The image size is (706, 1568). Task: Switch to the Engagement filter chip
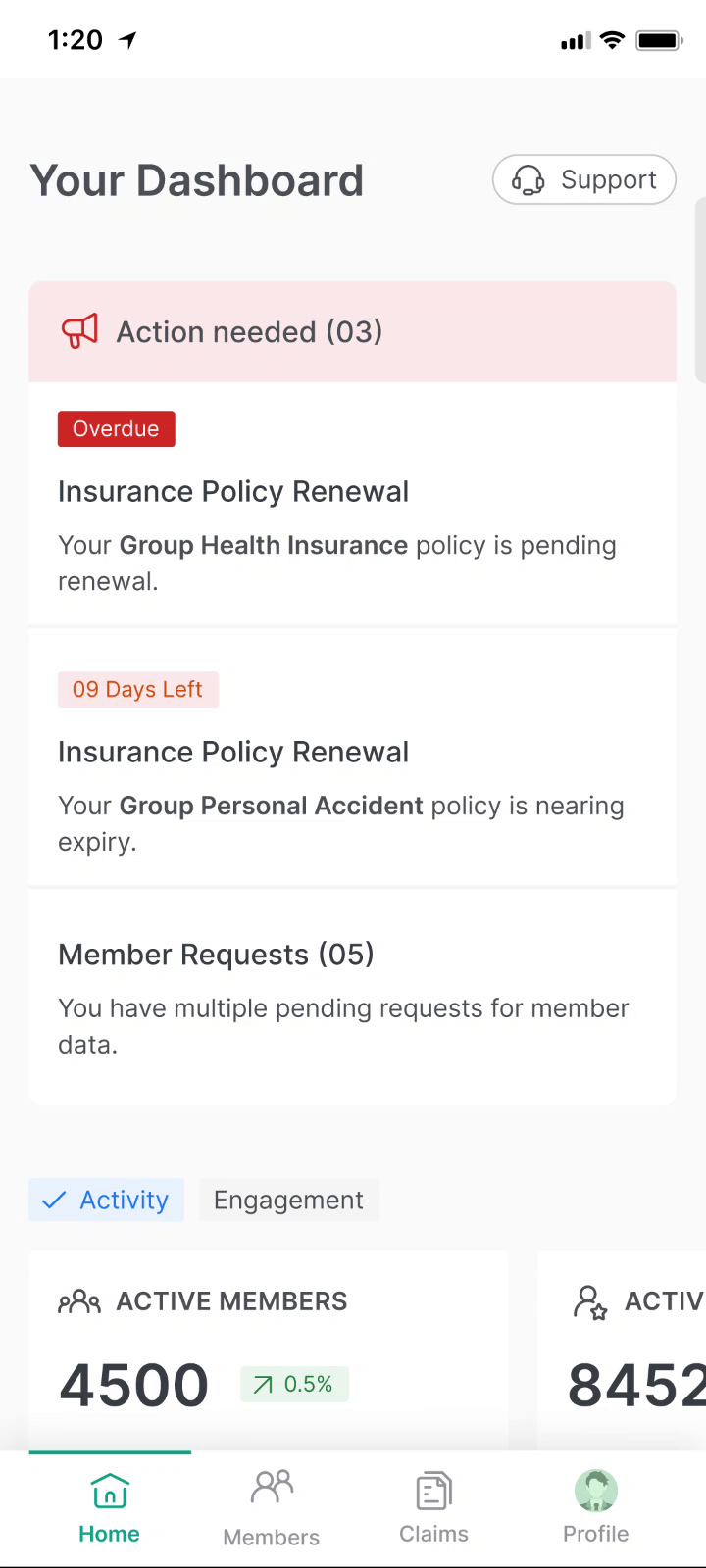pyautogui.click(x=288, y=1200)
